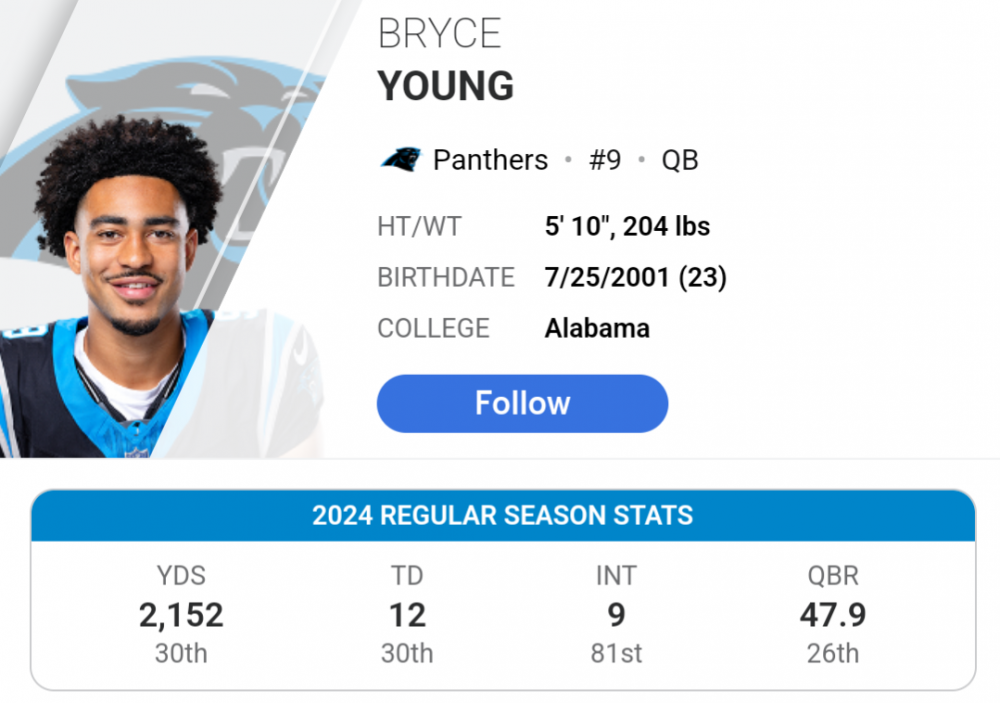Image resolution: width=1000 pixels, height=703 pixels.
Task: Click the 30th rank under YDS
Action: (181, 654)
